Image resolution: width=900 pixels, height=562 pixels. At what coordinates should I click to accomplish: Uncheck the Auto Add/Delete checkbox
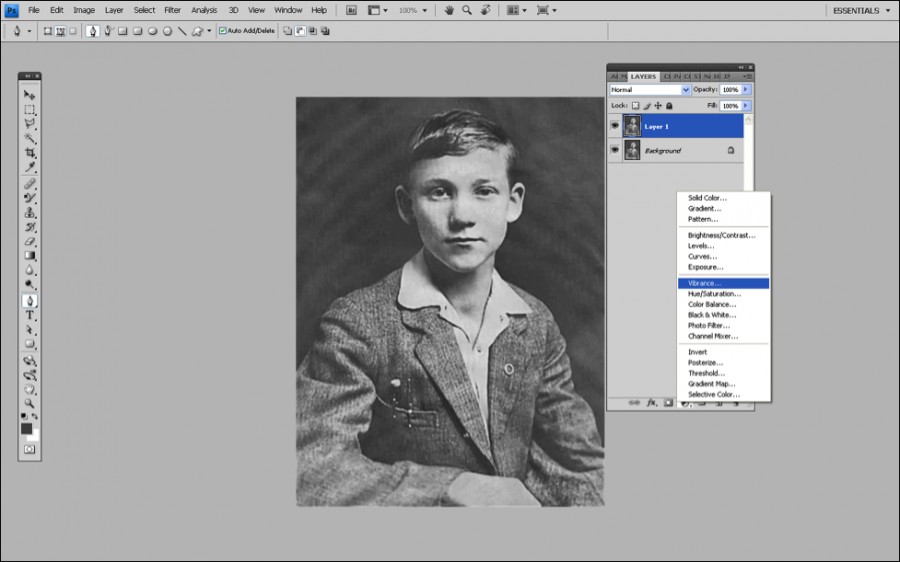tap(223, 31)
